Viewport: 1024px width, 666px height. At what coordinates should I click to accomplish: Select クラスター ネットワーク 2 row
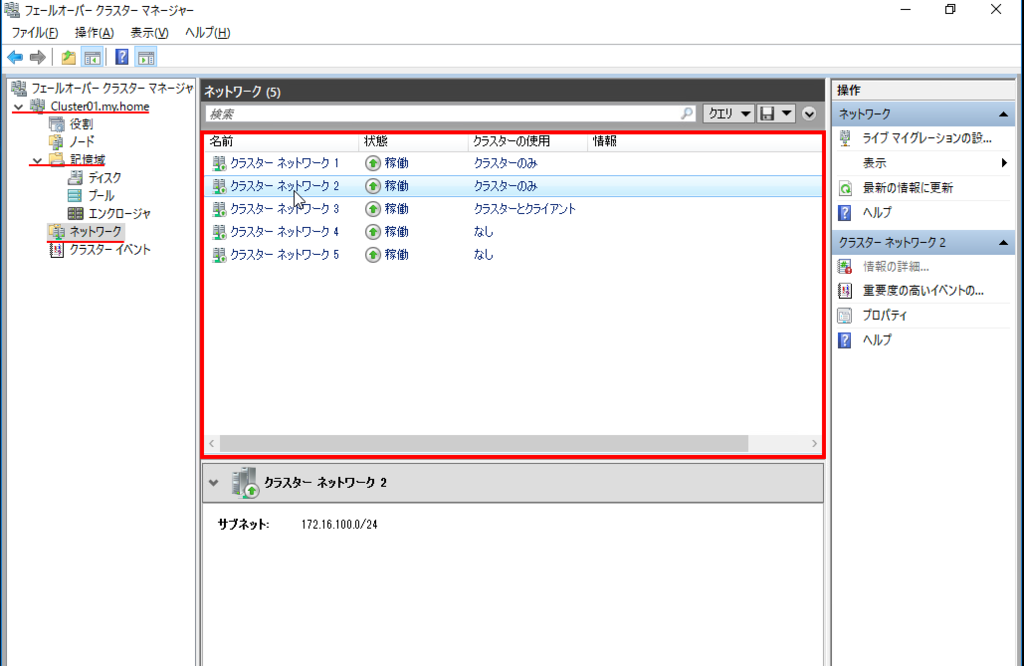(x=513, y=186)
